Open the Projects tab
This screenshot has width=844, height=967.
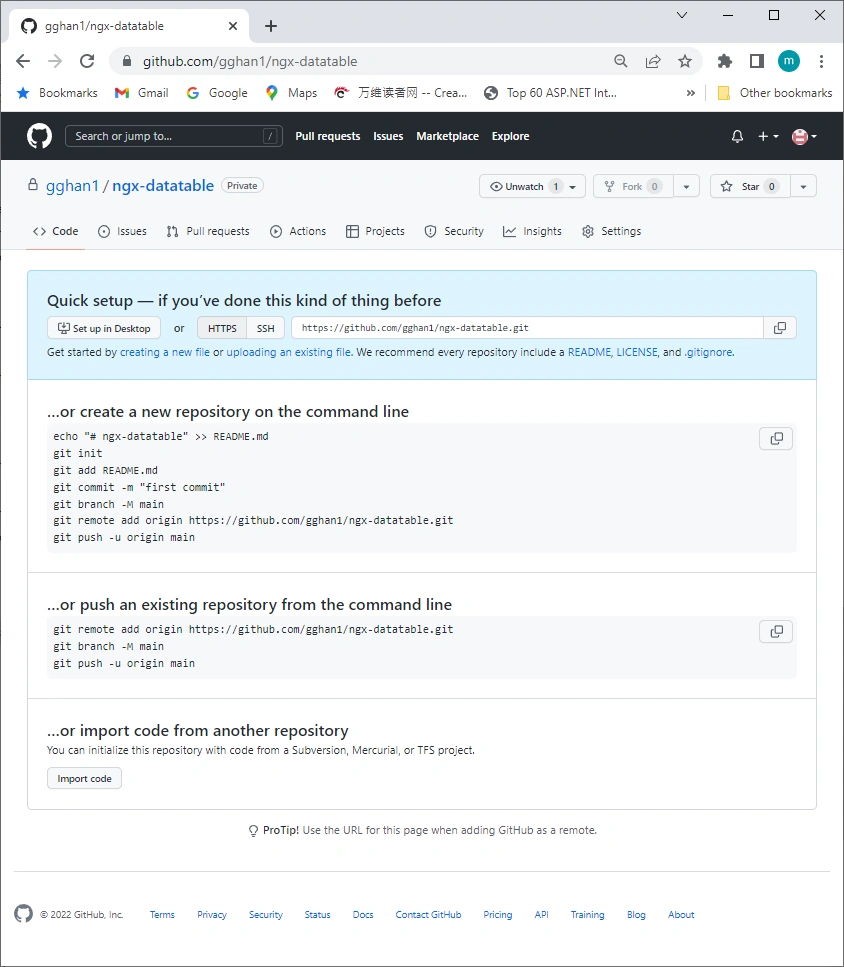(x=375, y=231)
